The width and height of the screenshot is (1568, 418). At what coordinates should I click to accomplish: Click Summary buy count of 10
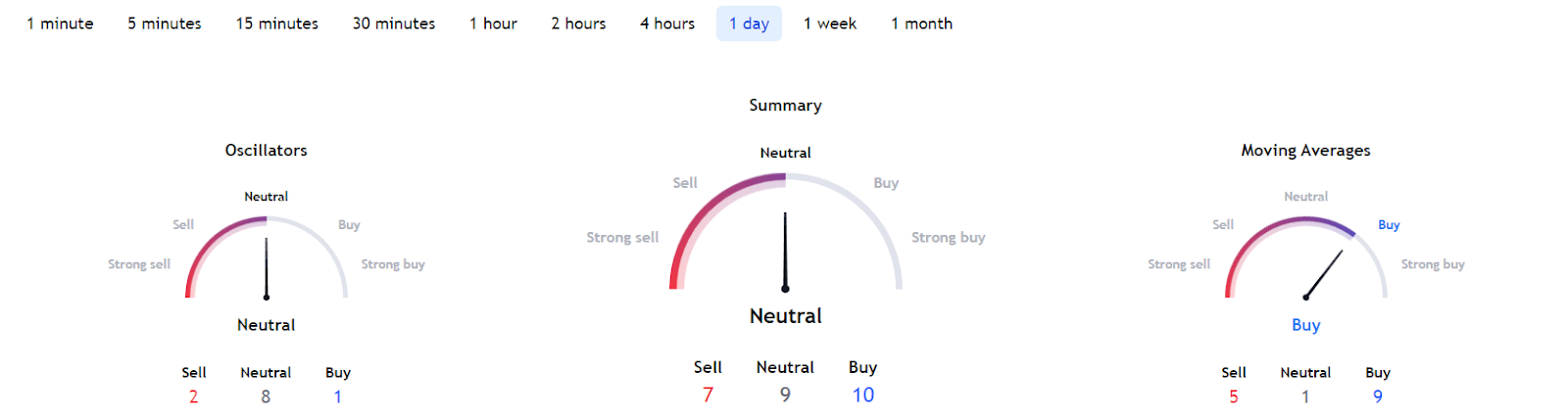(862, 395)
